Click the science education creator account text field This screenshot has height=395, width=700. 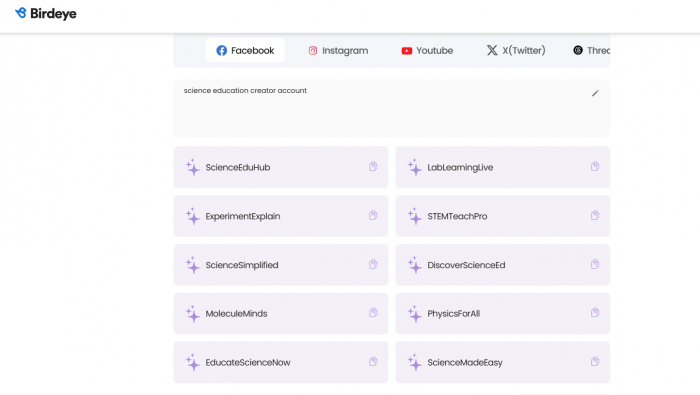[392, 108]
